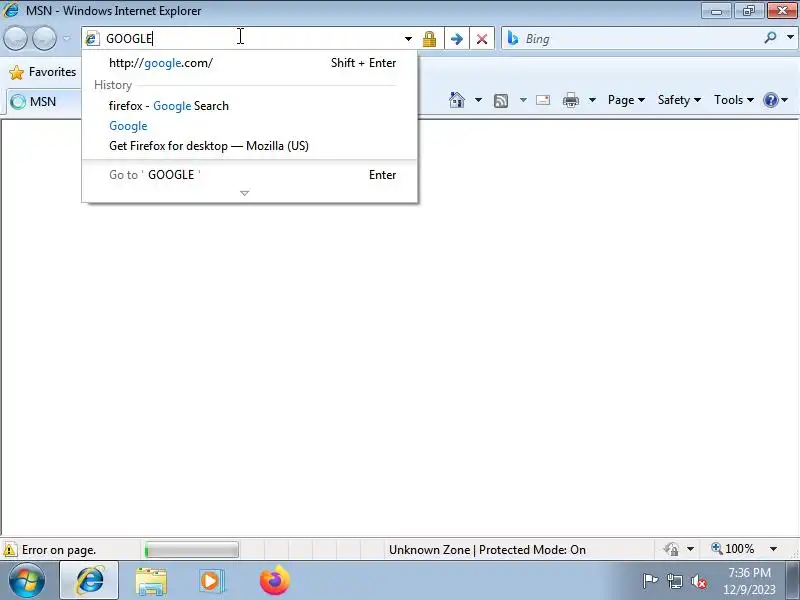Open Get Firefox for desktop history entry
The width and height of the screenshot is (800, 600).
coord(249,145)
